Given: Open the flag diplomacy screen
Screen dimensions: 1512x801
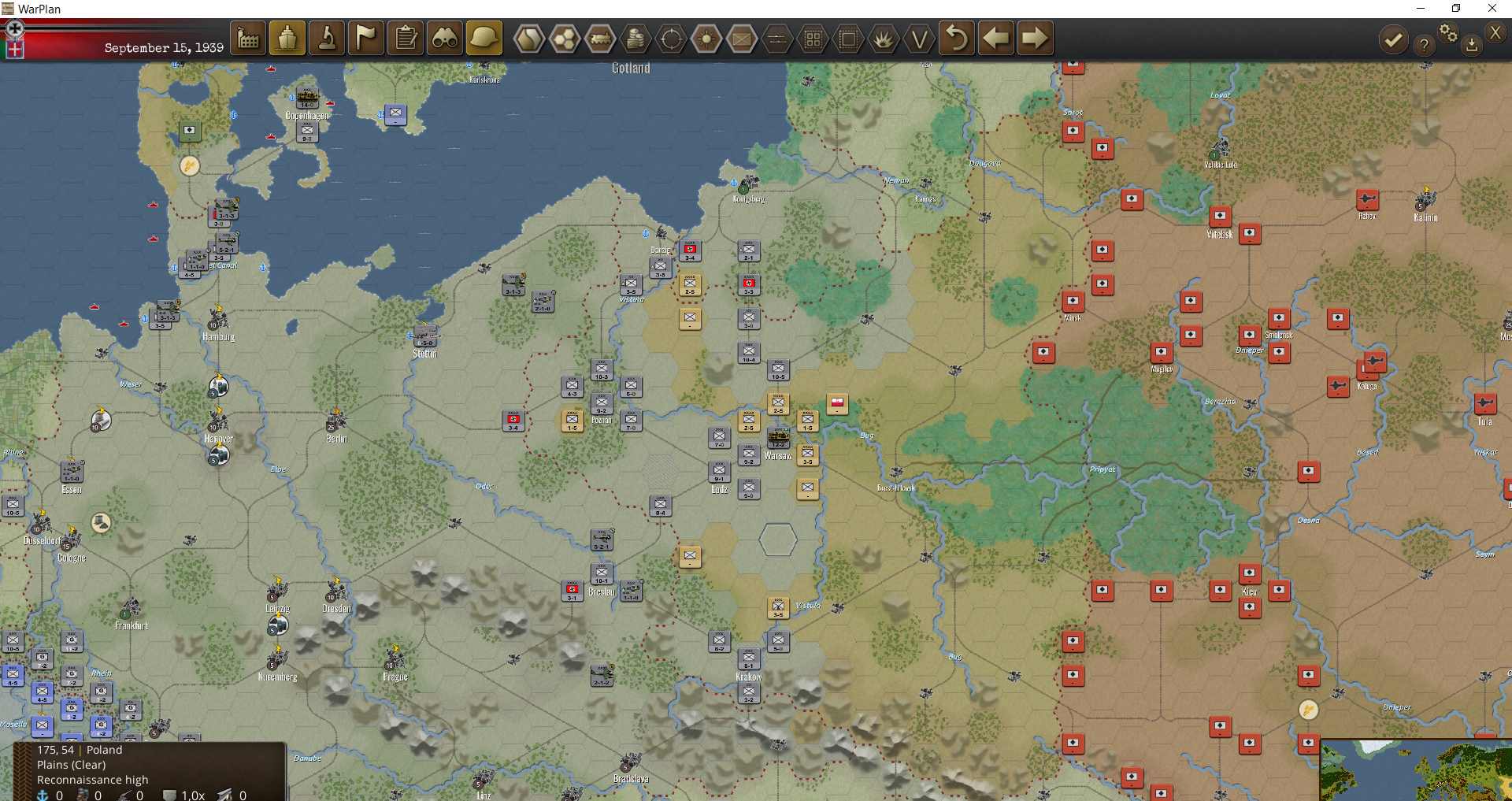Looking at the screenshot, I should point(366,38).
